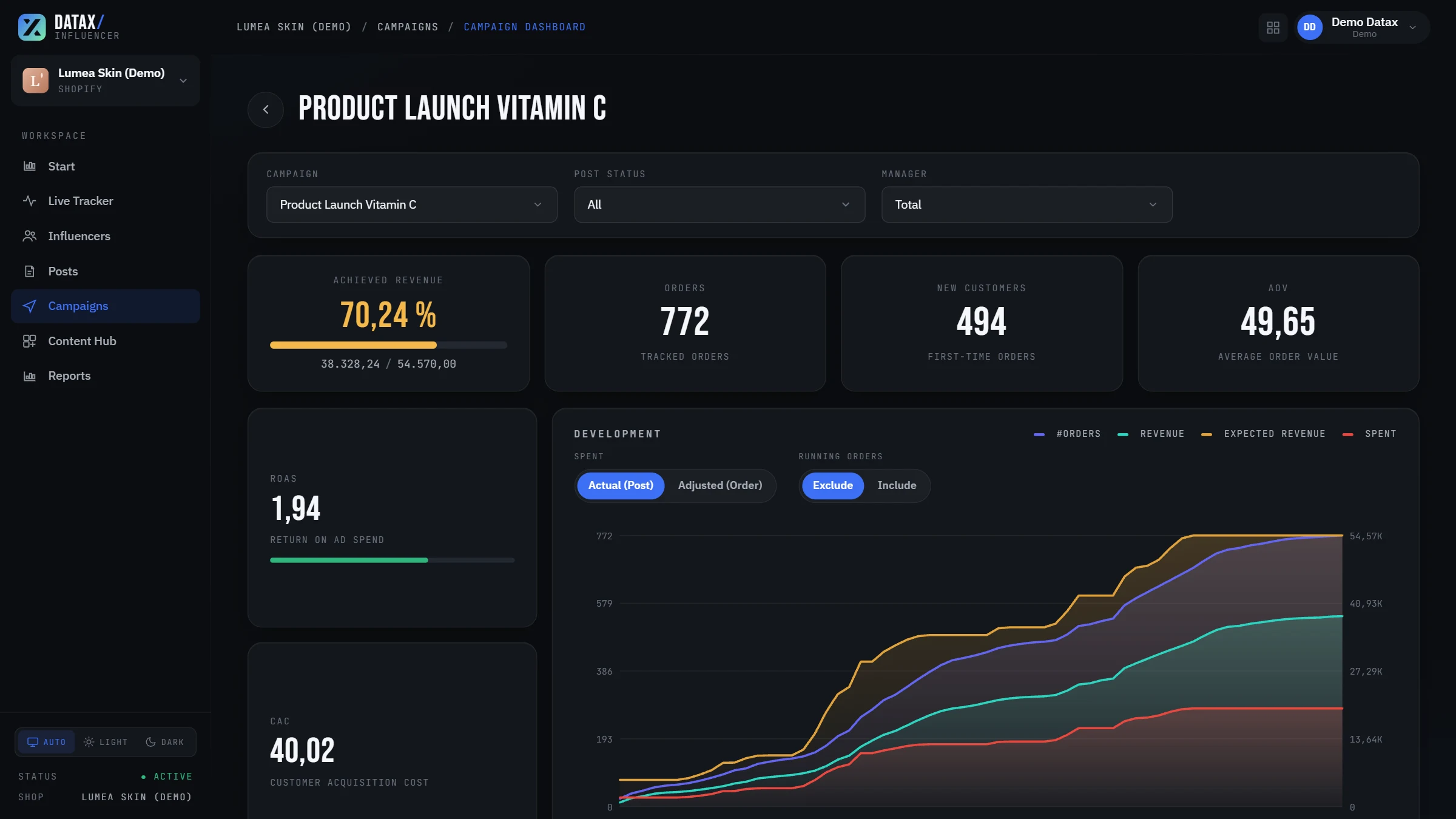Image resolution: width=1456 pixels, height=819 pixels.
Task: Click the DataX Influencer logo icon
Action: point(32,27)
